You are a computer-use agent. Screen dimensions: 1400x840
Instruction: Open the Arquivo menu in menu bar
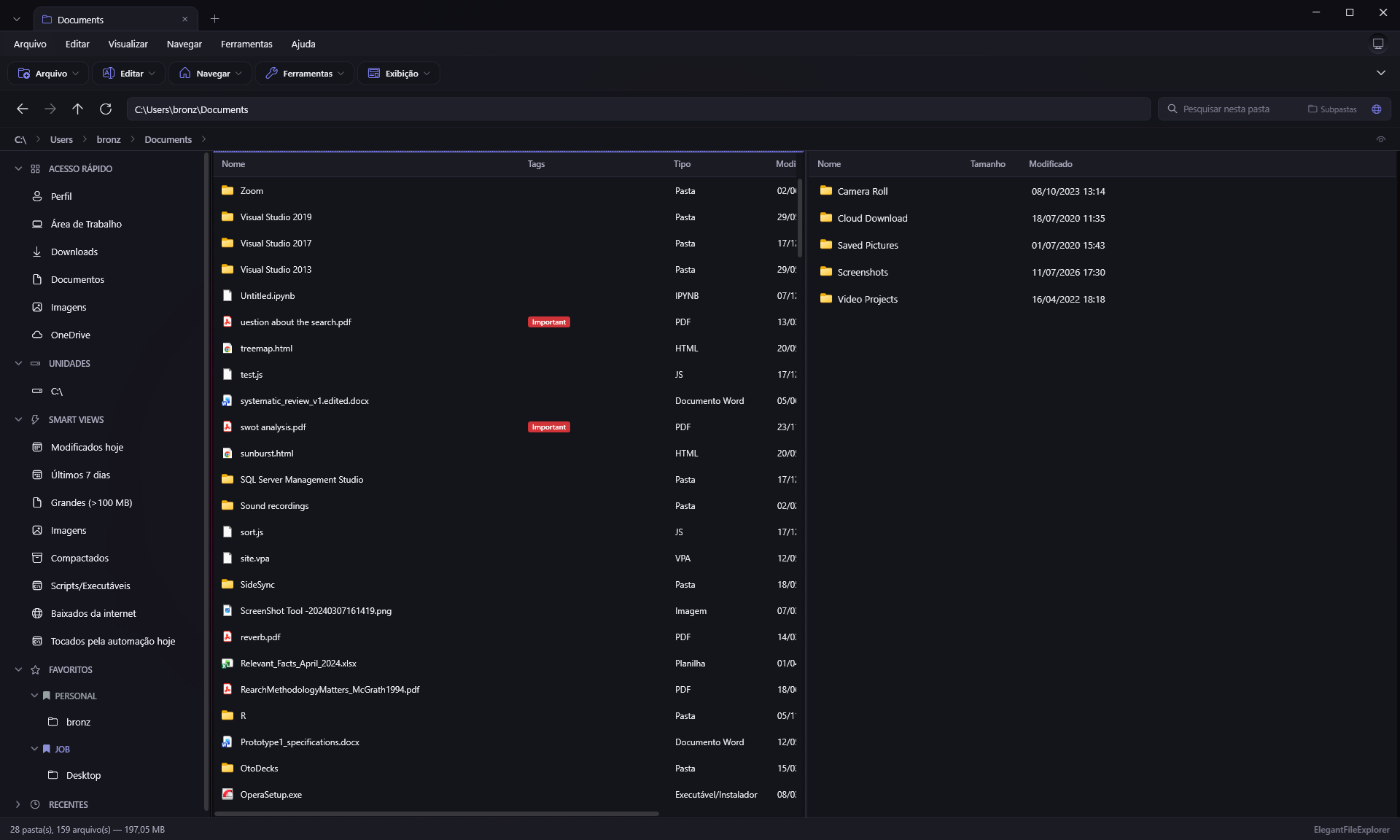pos(30,44)
